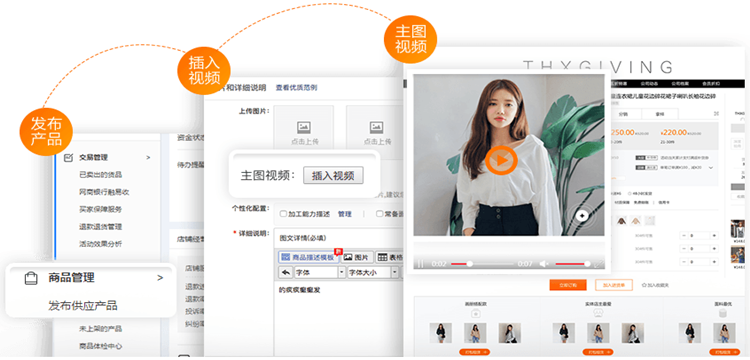750x360 pixels.
Task: Open fullscreen from the video control bar
Action: click(598, 264)
